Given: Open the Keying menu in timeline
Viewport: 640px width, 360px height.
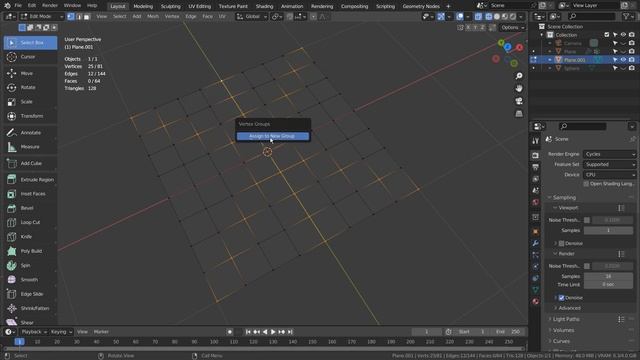Looking at the screenshot, I should click(x=61, y=332).
